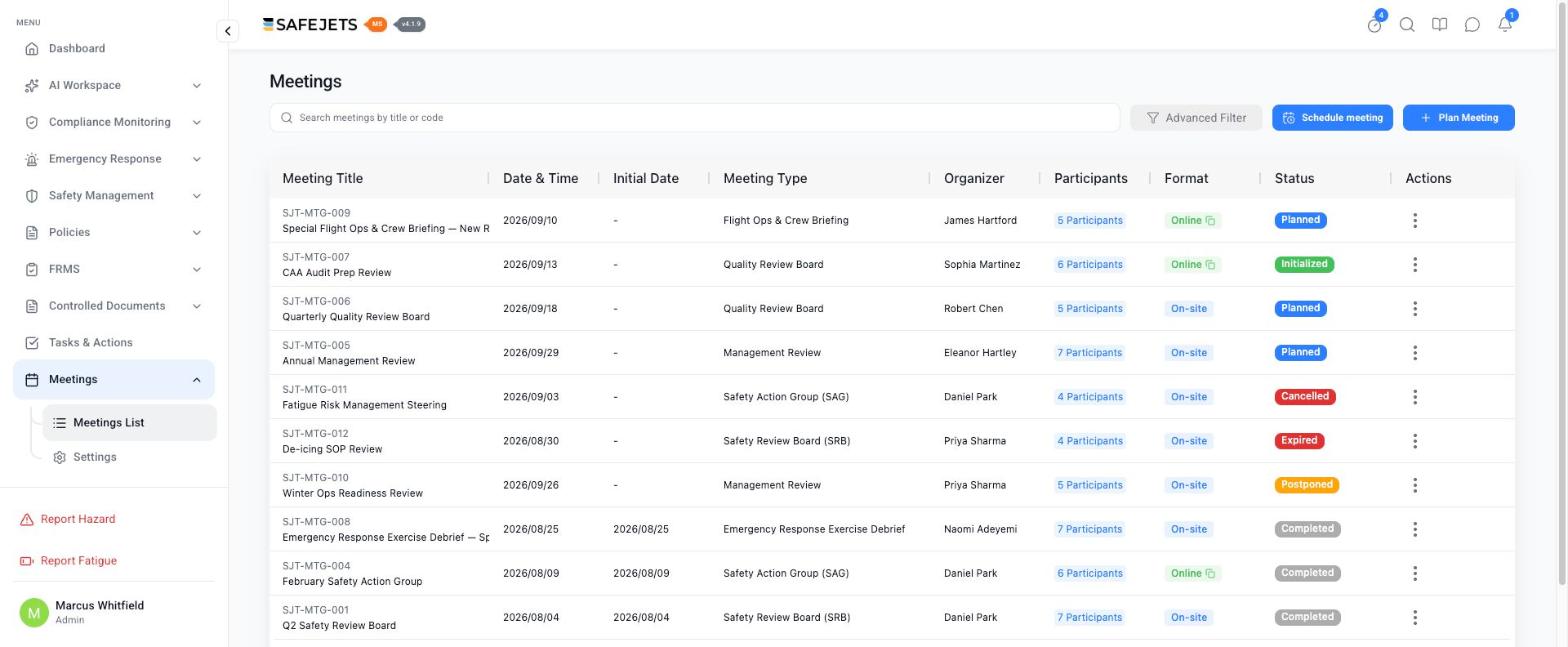This screenshot has height=647, width=1568.
Task: Open row actions for SJT-MTG-009
Action: (1414, 220)
